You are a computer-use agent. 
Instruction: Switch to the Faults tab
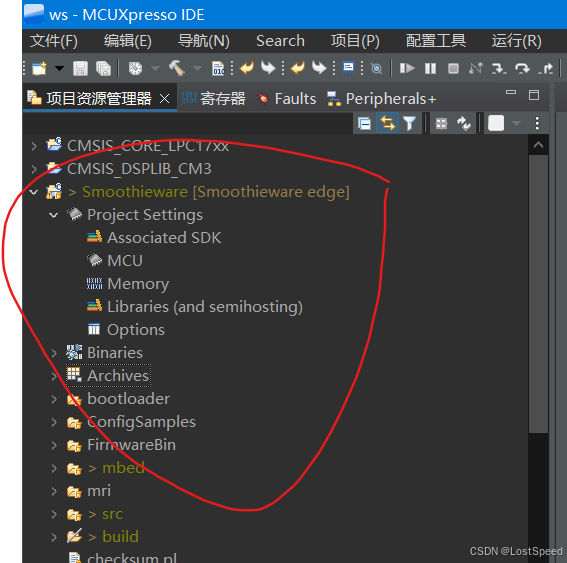(x=286, y=98)
